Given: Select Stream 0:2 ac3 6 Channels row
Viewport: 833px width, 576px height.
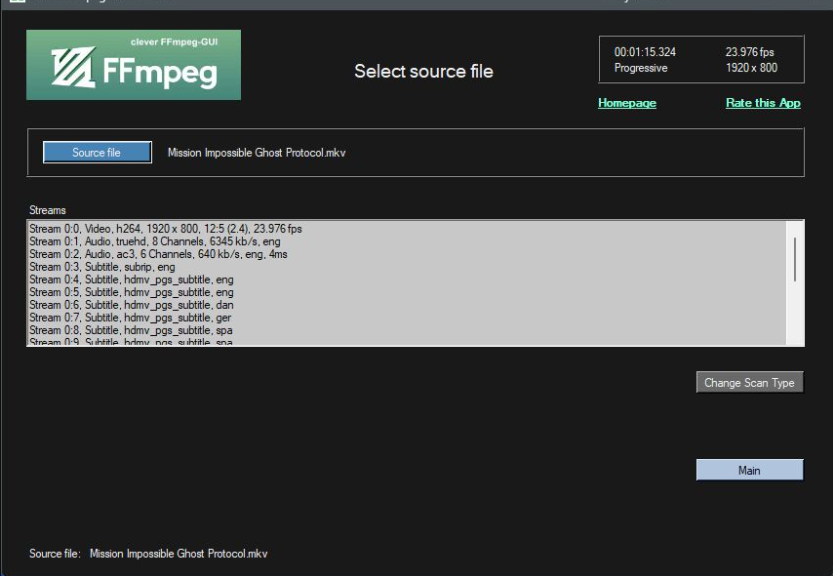Looking at the screenshot, I should click(406, 255).
